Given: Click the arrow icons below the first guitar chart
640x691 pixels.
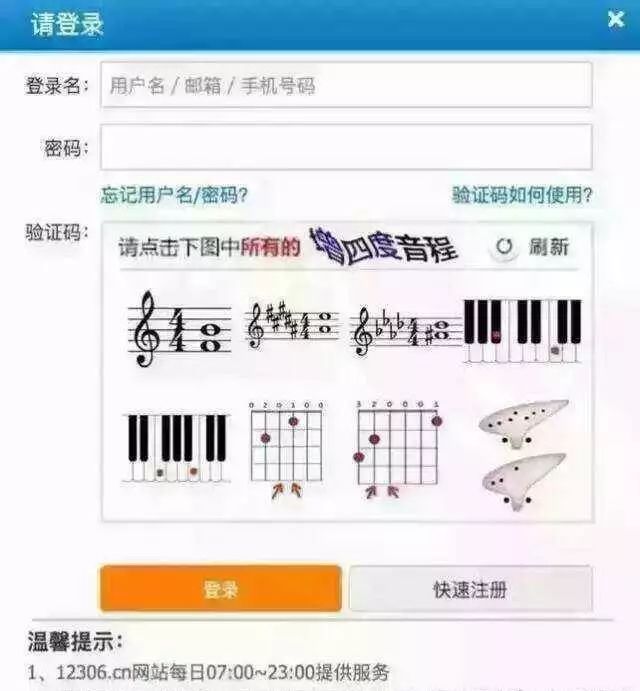Looking at the screenshot, I should click(287, 490).
